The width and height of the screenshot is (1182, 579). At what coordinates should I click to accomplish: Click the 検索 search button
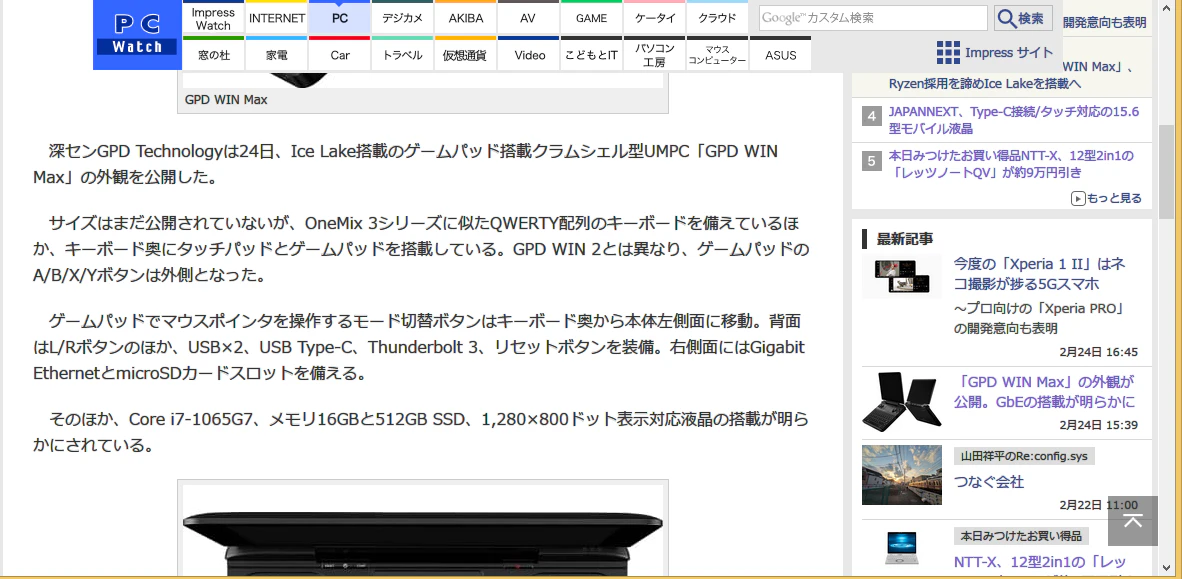[1023, 18]
